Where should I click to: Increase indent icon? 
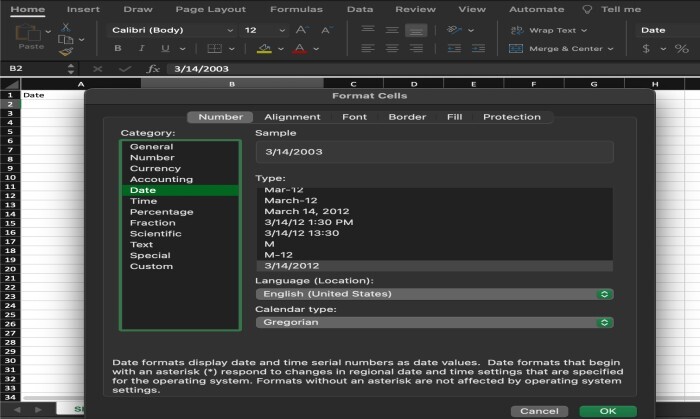pyautogui.click(x=478, y=48)
